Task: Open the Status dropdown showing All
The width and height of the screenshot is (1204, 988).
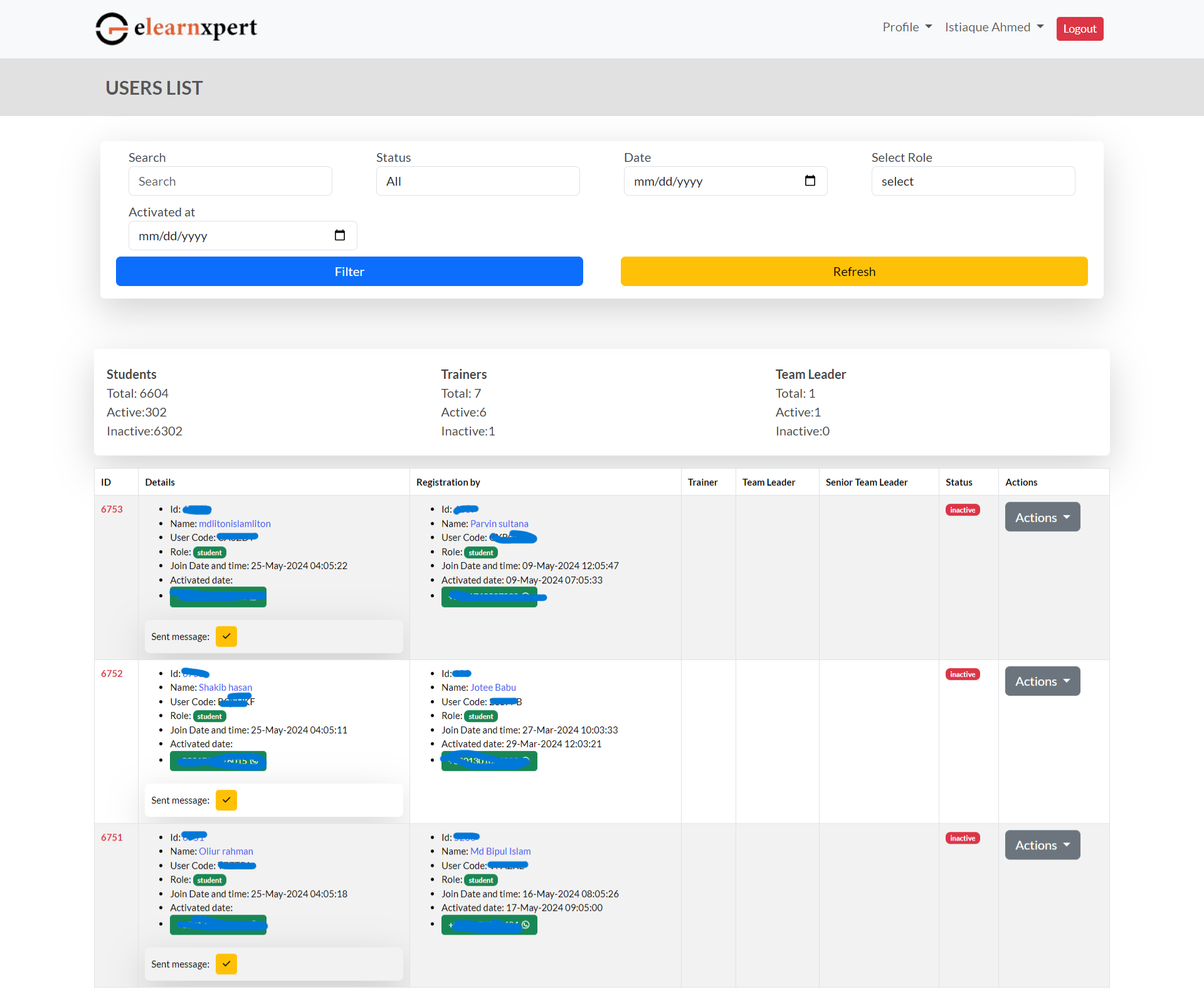Action: tap(477, 181)
